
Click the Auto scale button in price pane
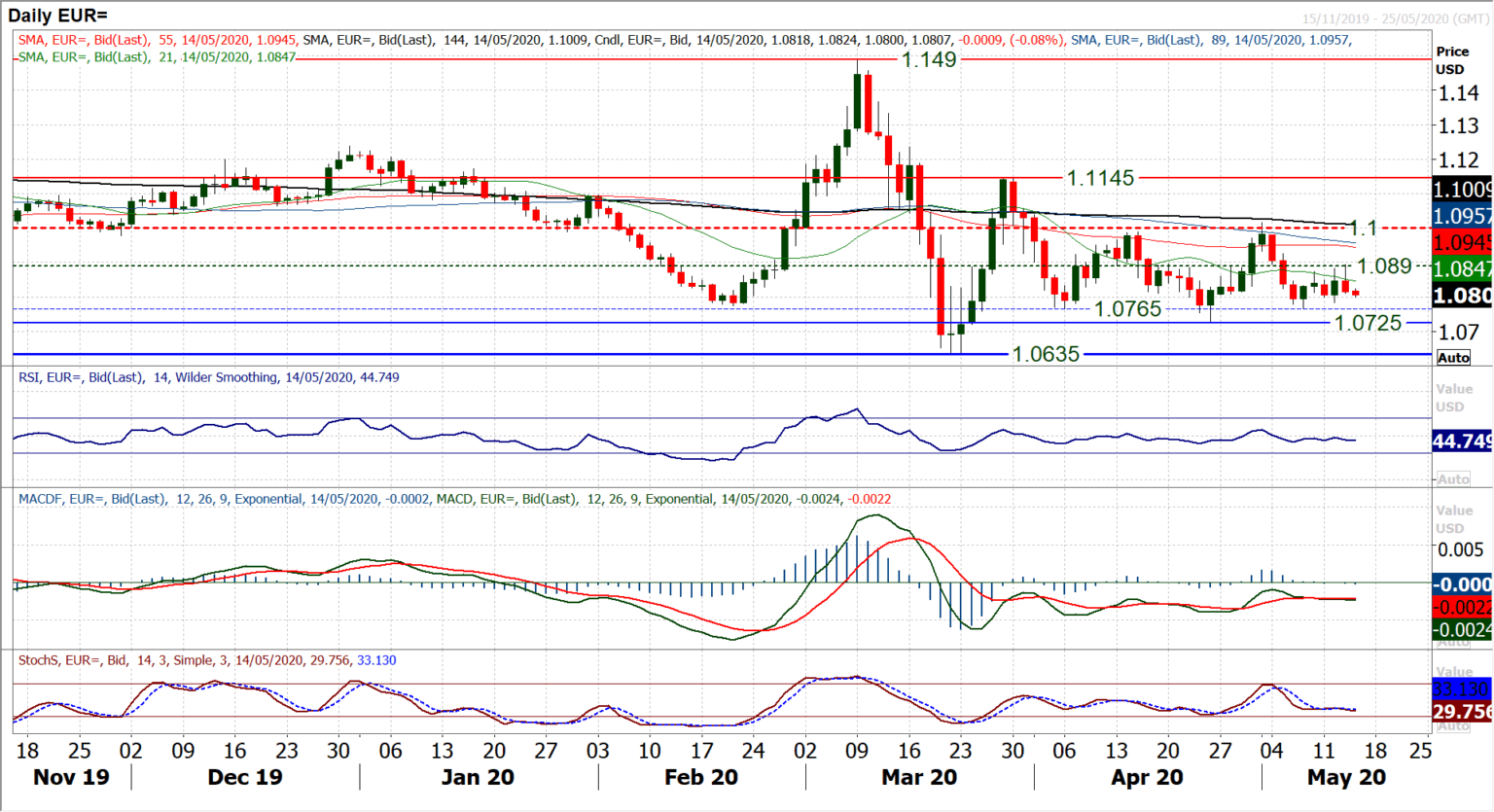pyautogui.click(x=1453, y=358)
